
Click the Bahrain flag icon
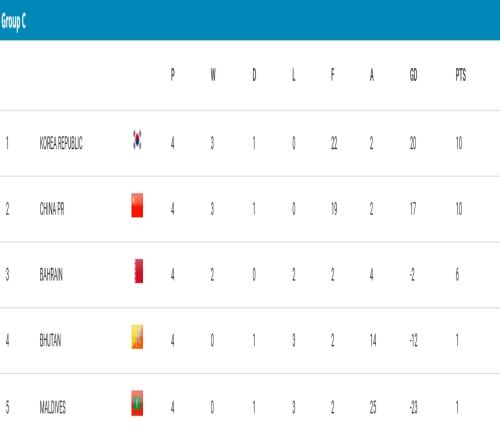[139, 271]
